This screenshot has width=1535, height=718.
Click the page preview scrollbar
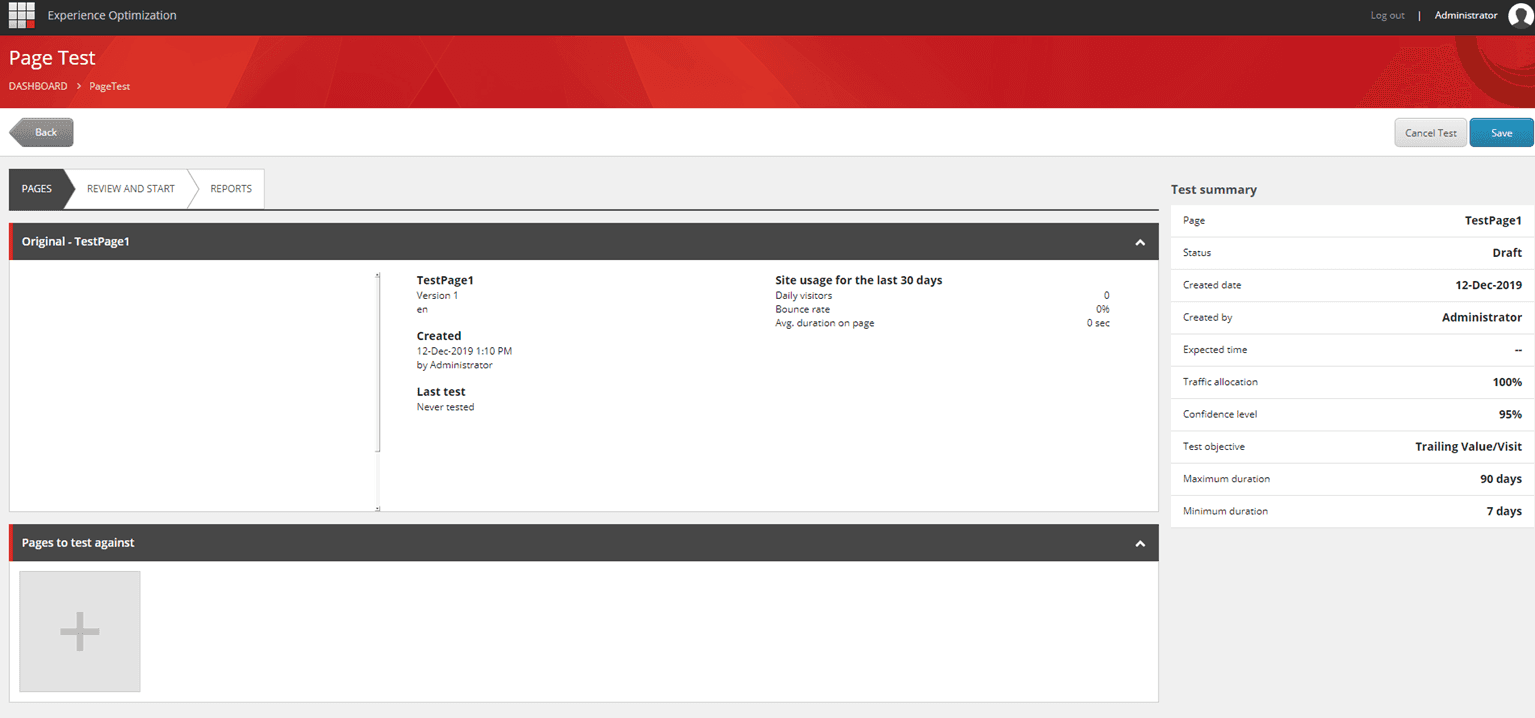click(378, 392)
